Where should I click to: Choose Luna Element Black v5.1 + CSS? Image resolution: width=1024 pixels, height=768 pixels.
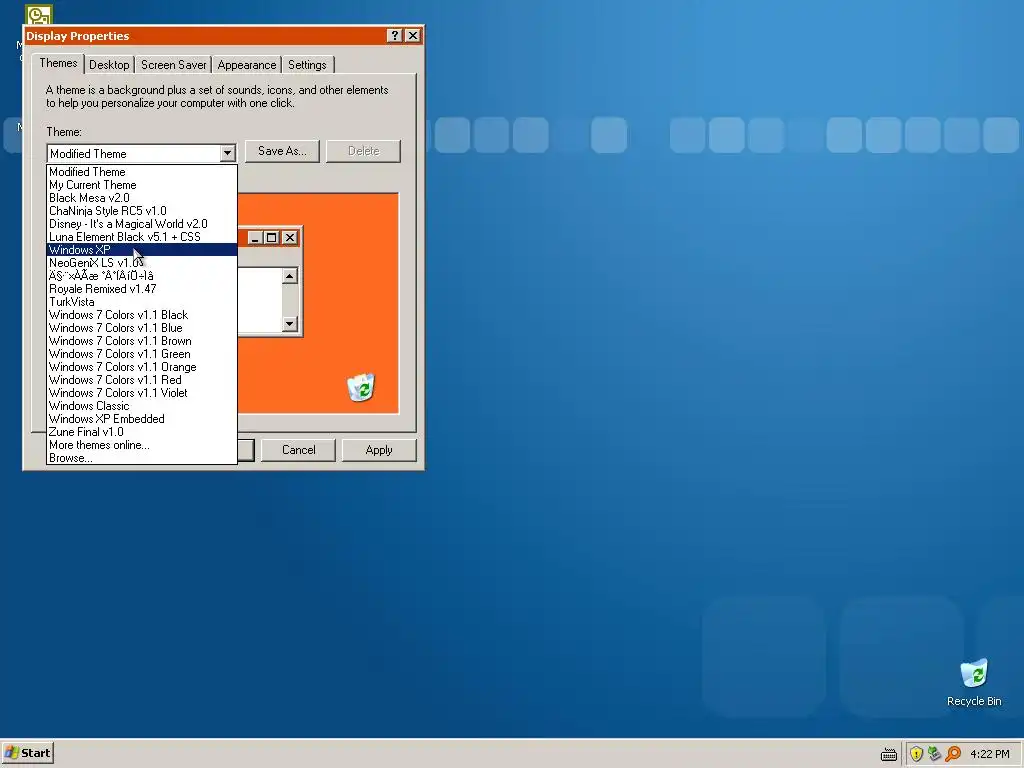point(142,237)
